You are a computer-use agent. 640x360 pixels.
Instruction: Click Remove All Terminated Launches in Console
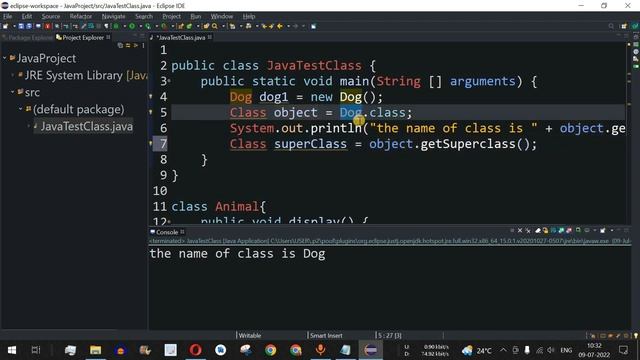(528, 231)
